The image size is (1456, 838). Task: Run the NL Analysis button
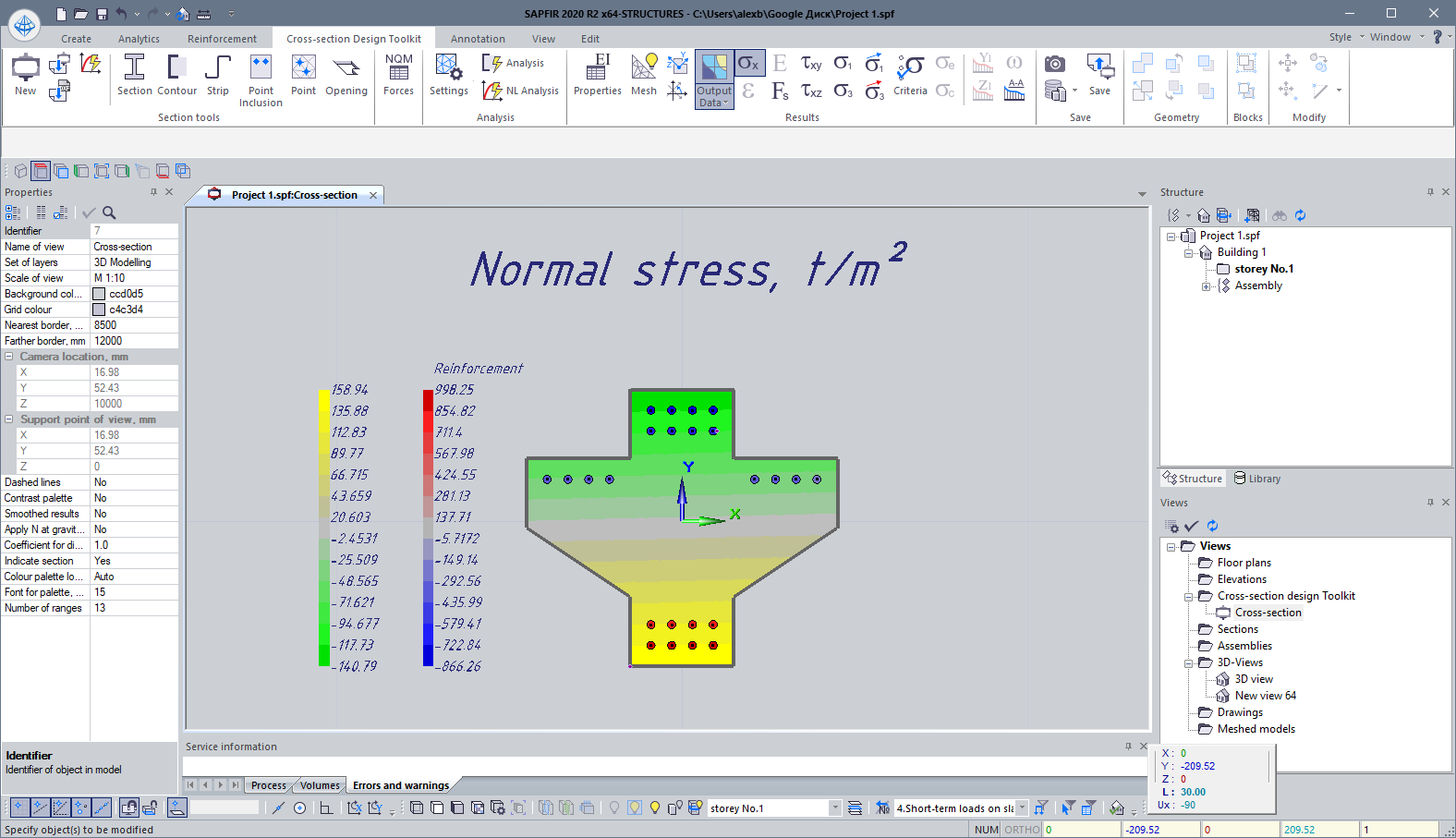[521, 91]
